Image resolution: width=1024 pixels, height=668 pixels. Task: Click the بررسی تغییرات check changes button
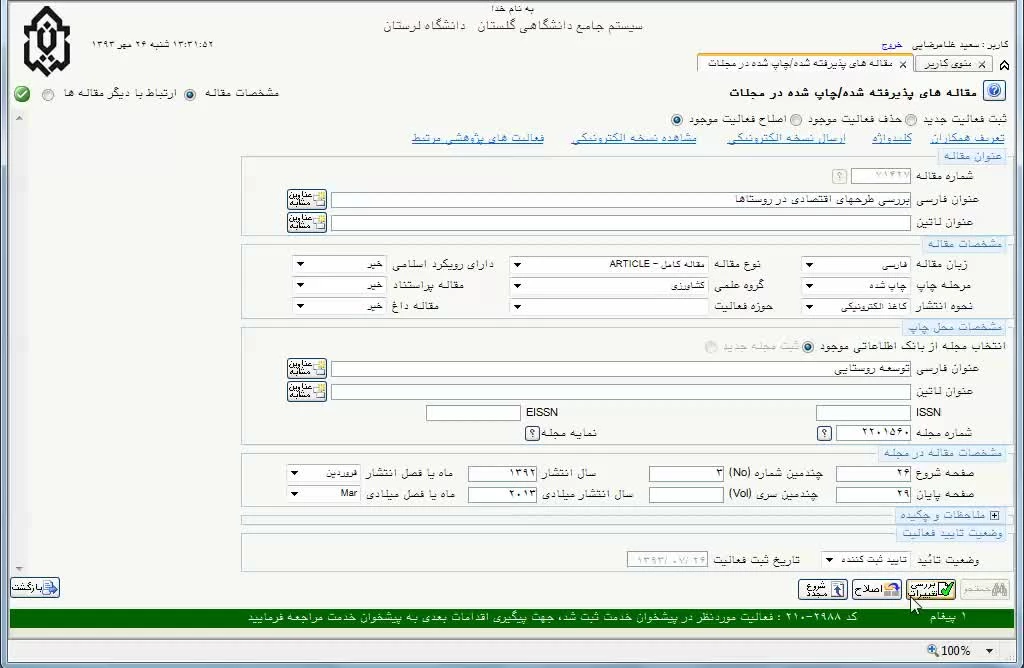point(931,589)
